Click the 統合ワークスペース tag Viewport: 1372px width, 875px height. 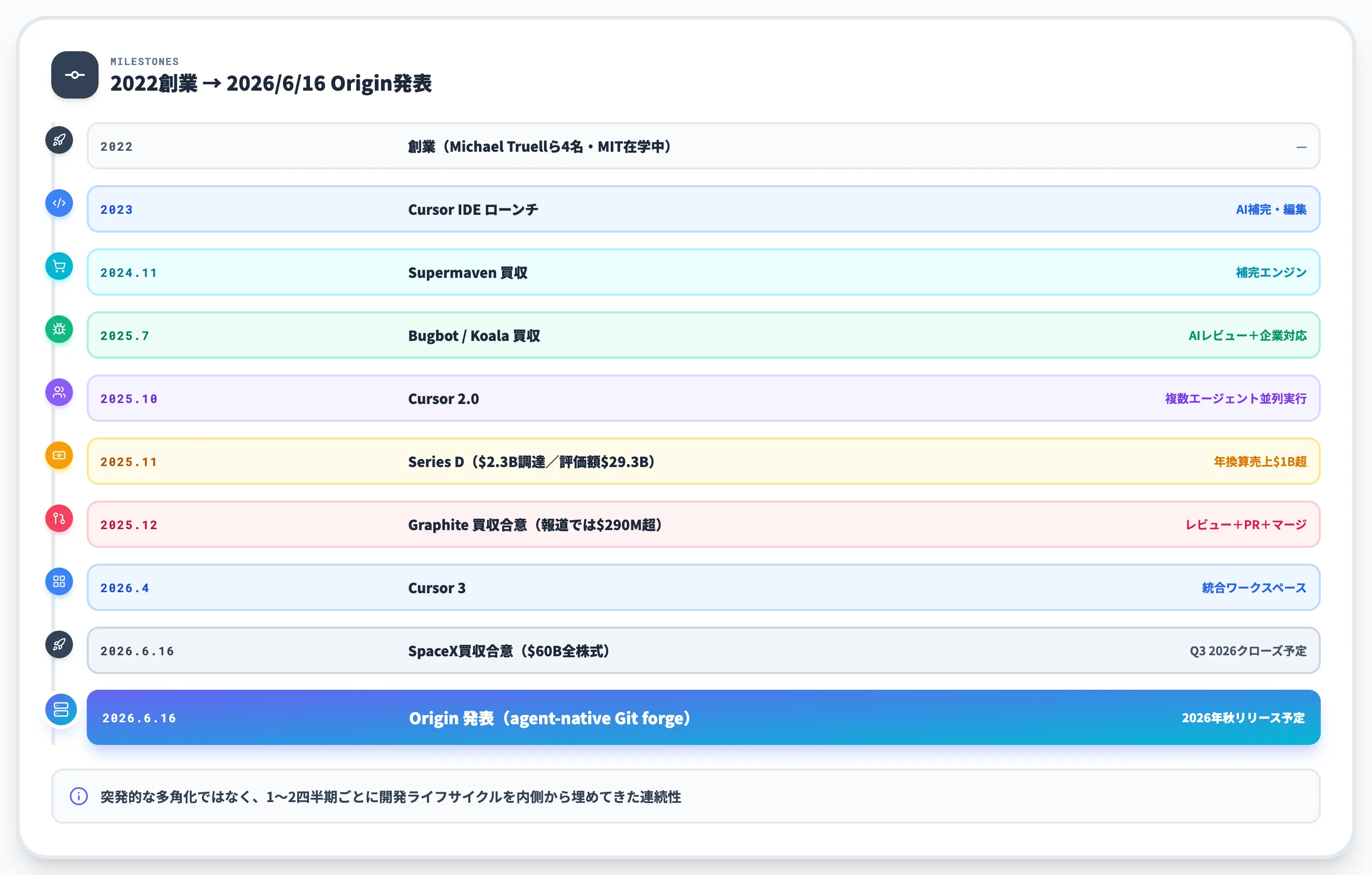[1254, 588]
